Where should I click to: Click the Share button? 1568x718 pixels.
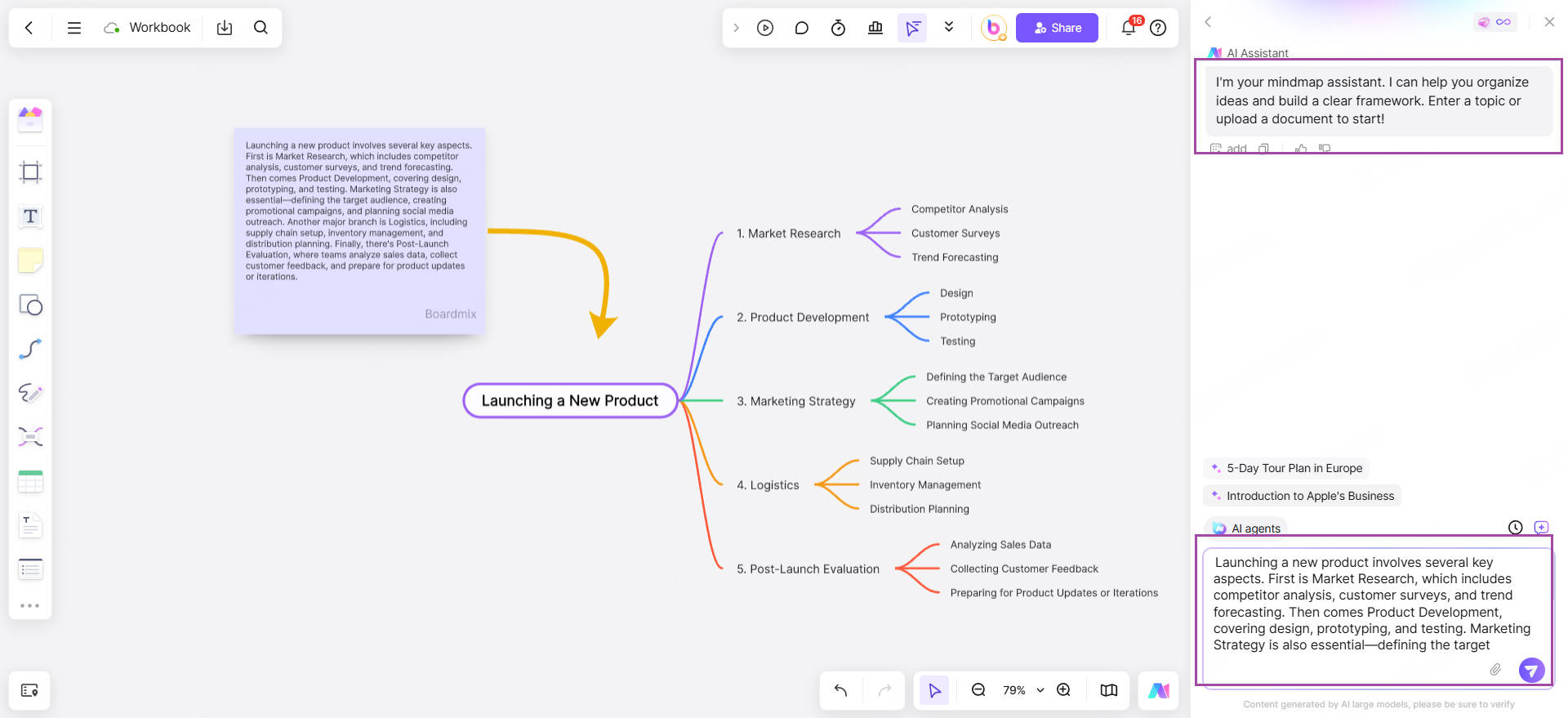[1057, 28]
